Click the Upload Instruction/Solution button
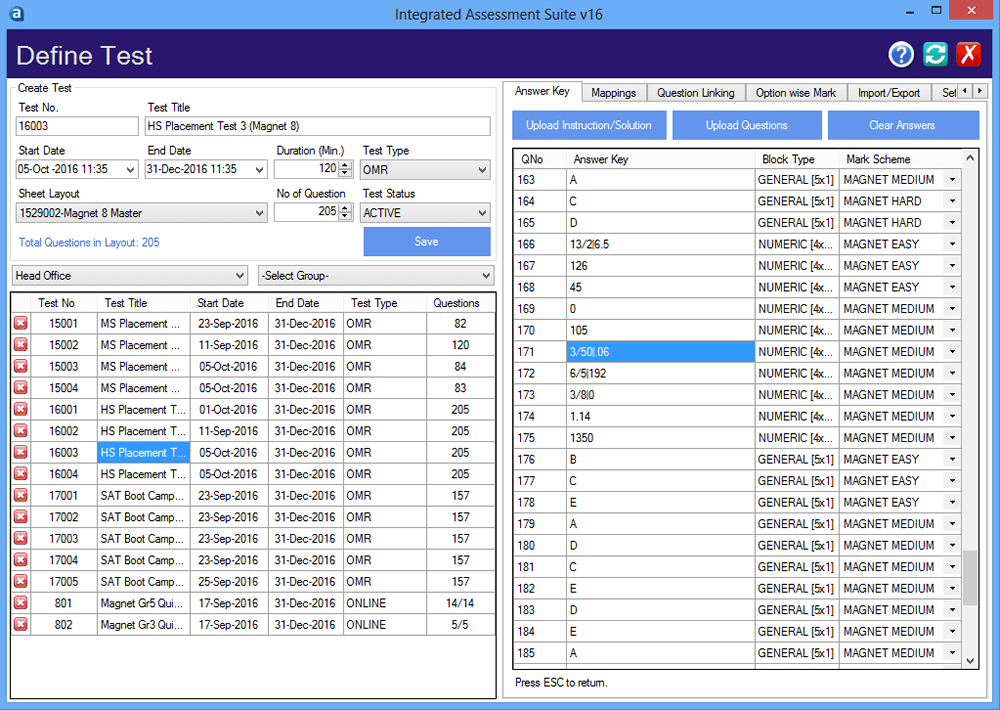 click(589, 125)
